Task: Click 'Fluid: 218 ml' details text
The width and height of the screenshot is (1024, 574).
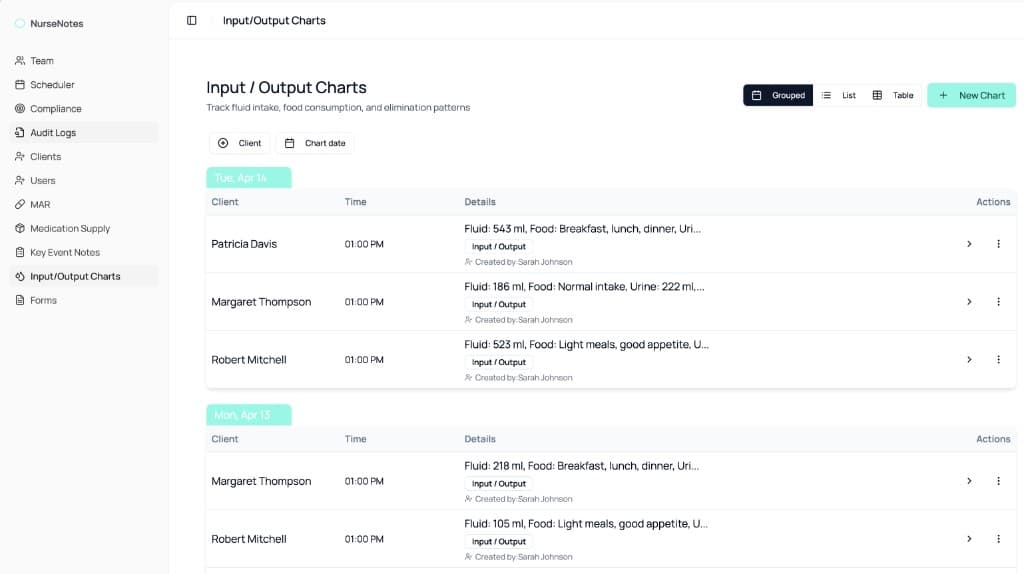Action: click(581, 466)
